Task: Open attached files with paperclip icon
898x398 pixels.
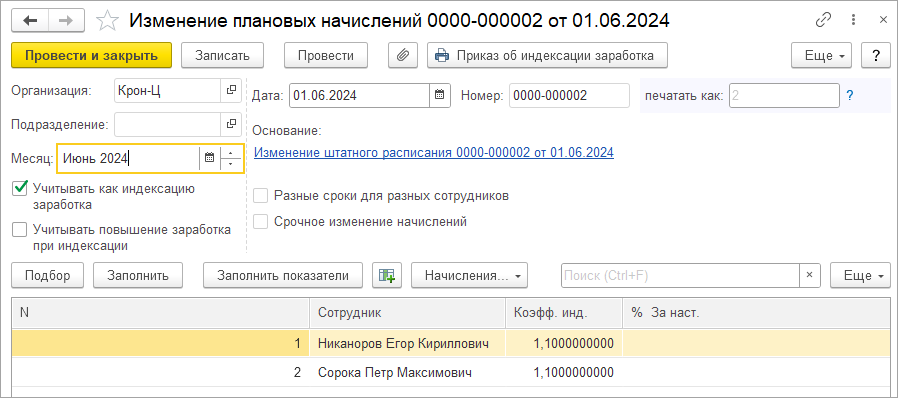Action: 403,56
